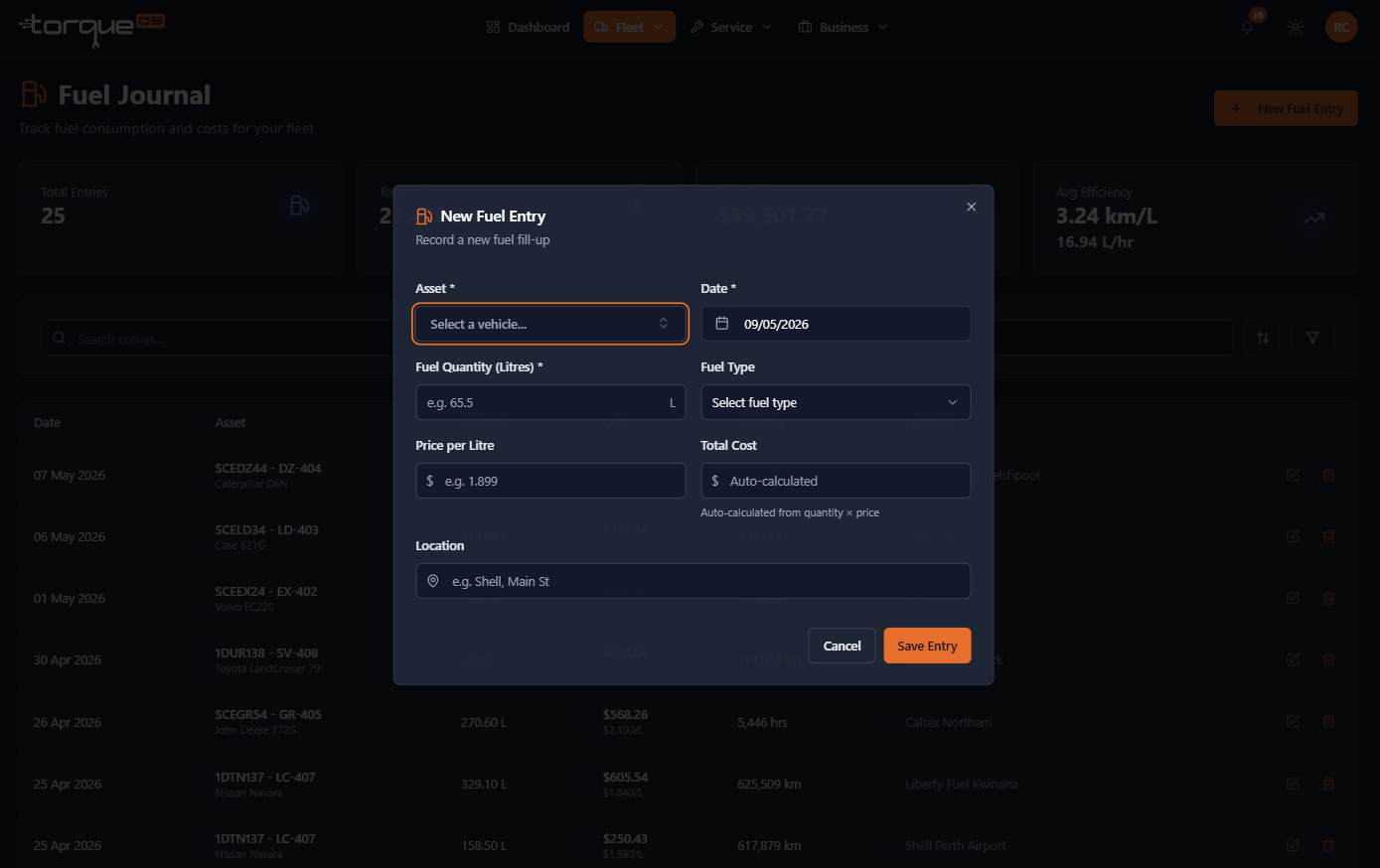The image size is (1380, 868).
Task: Click the Asset column header
Action: (230, 423)
